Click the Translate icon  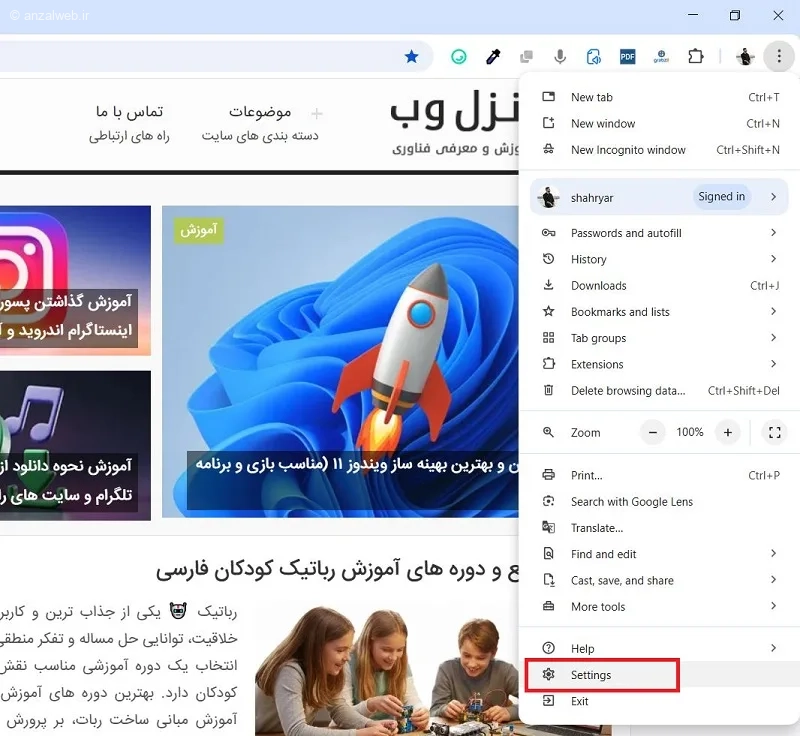pyautogui.click(x=548, y=527)
